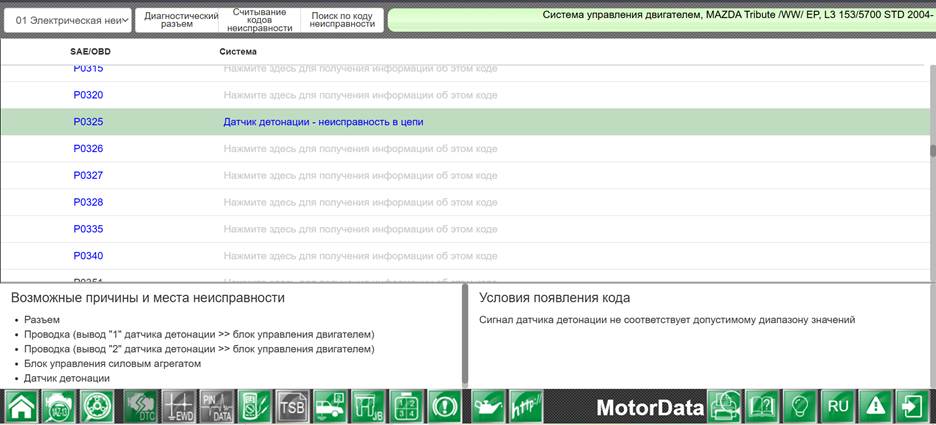Click the exit door icon
The width and height of the screenshot is (936, 425).
pos(914,406)
